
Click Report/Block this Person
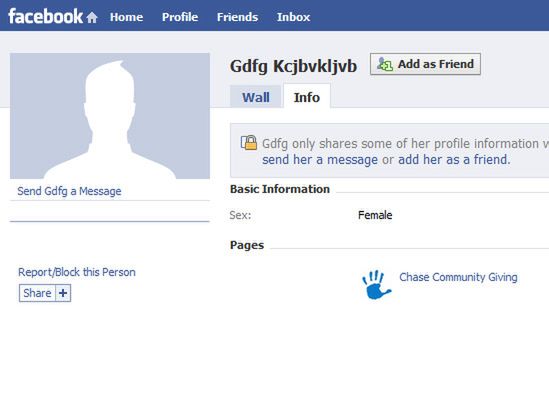point(77,272)
